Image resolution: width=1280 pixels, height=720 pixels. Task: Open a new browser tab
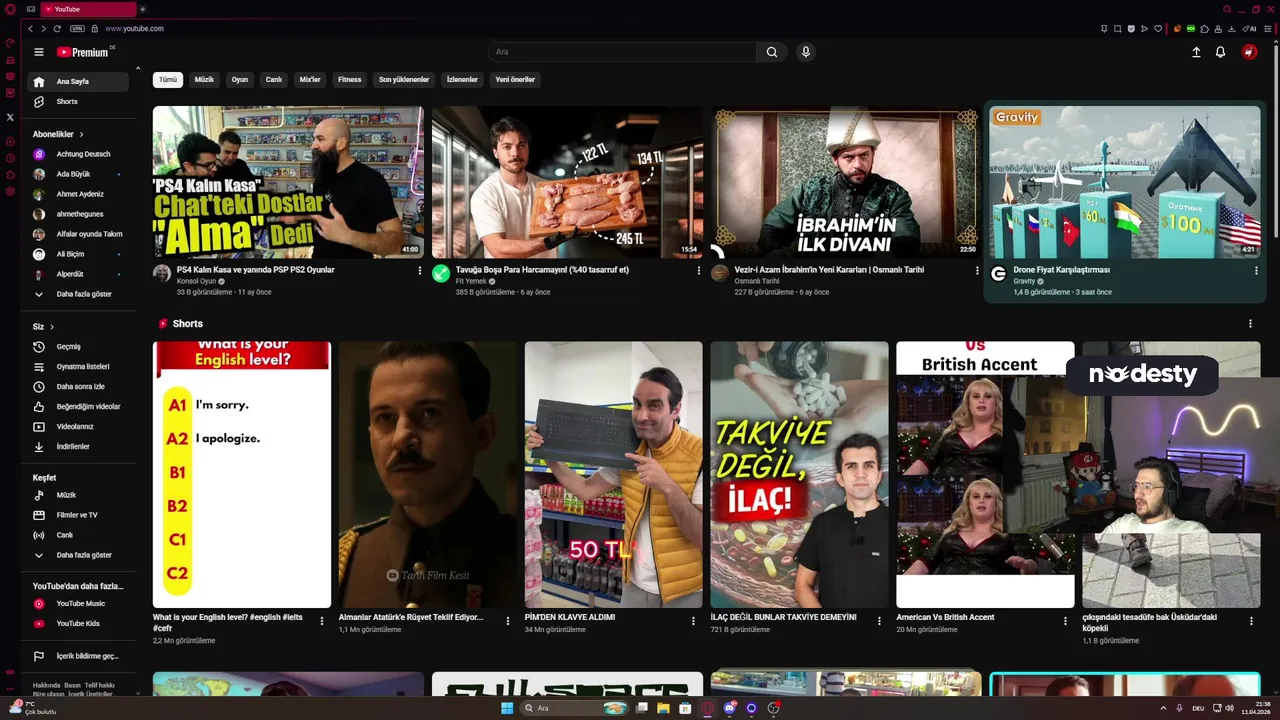(x=142, y=9)
